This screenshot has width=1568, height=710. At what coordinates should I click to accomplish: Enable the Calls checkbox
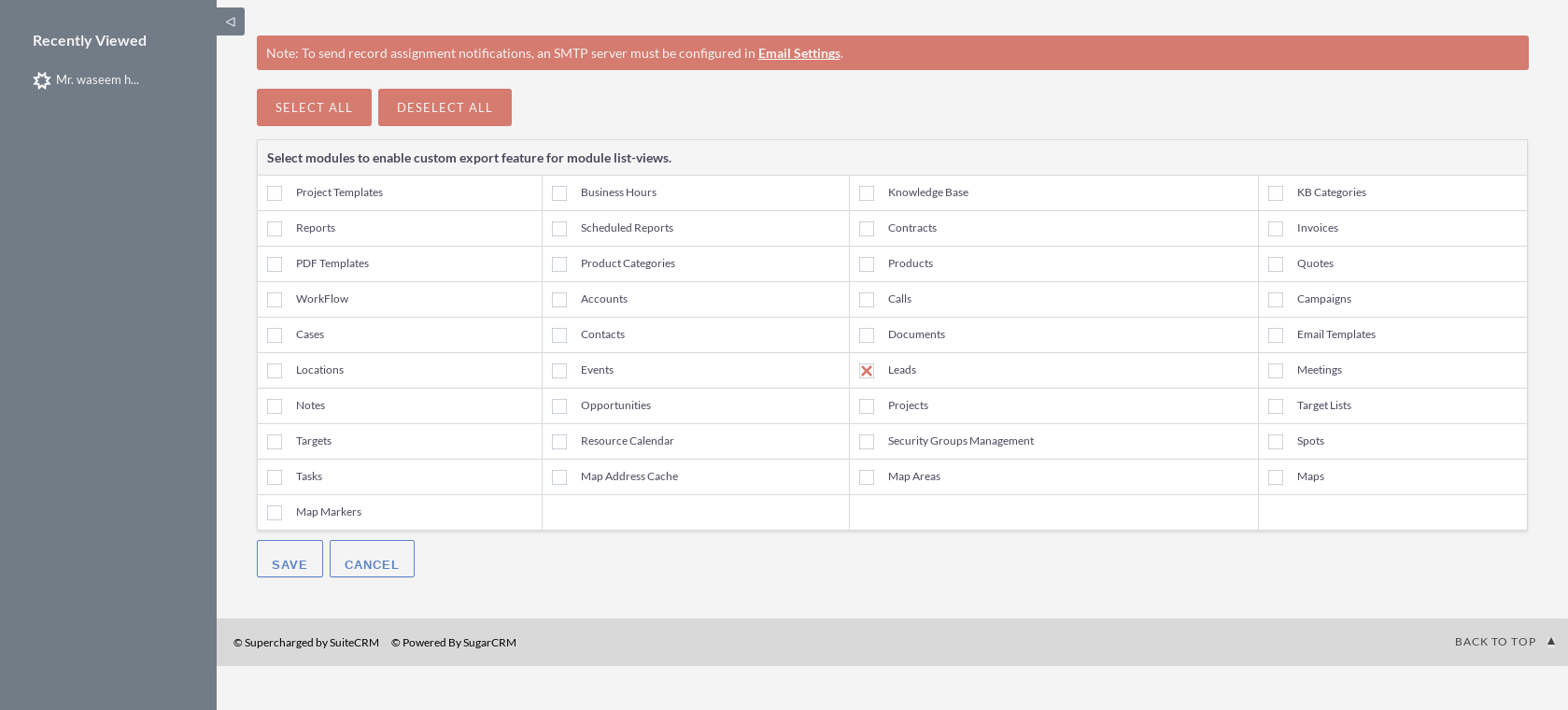tap(867, 300)
